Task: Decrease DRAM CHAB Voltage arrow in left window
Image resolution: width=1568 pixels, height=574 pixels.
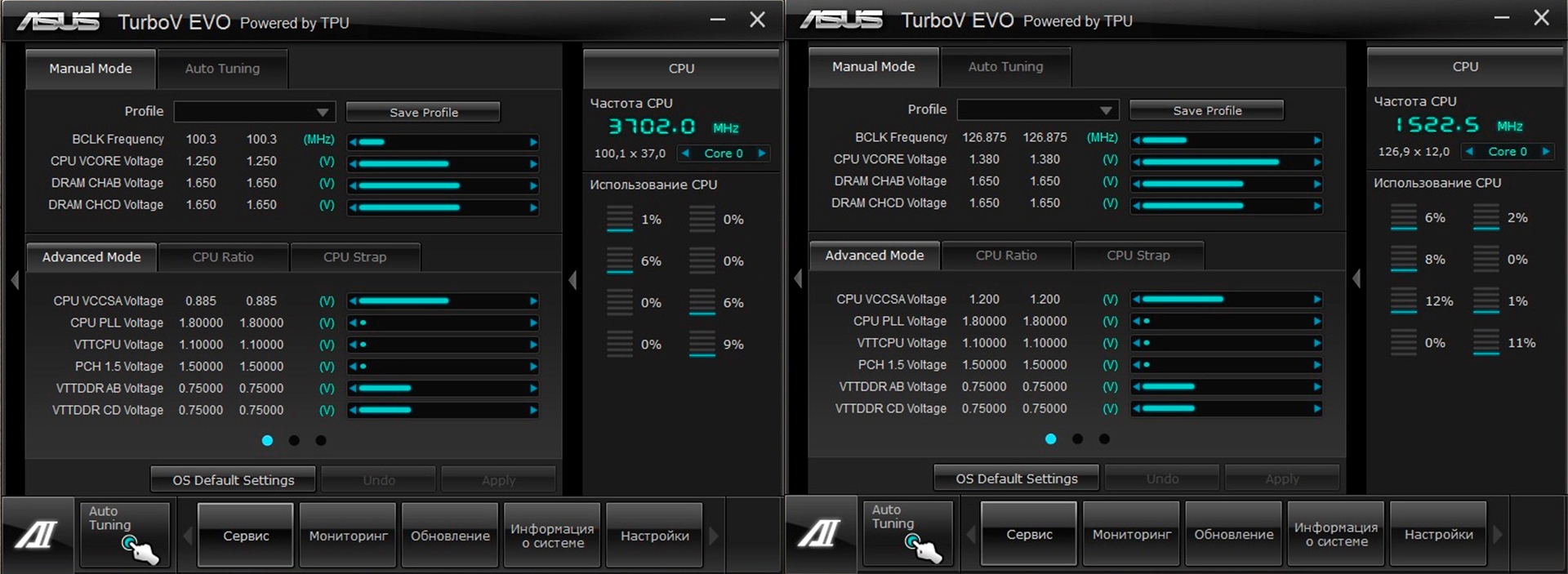Action: pos(353,185)
